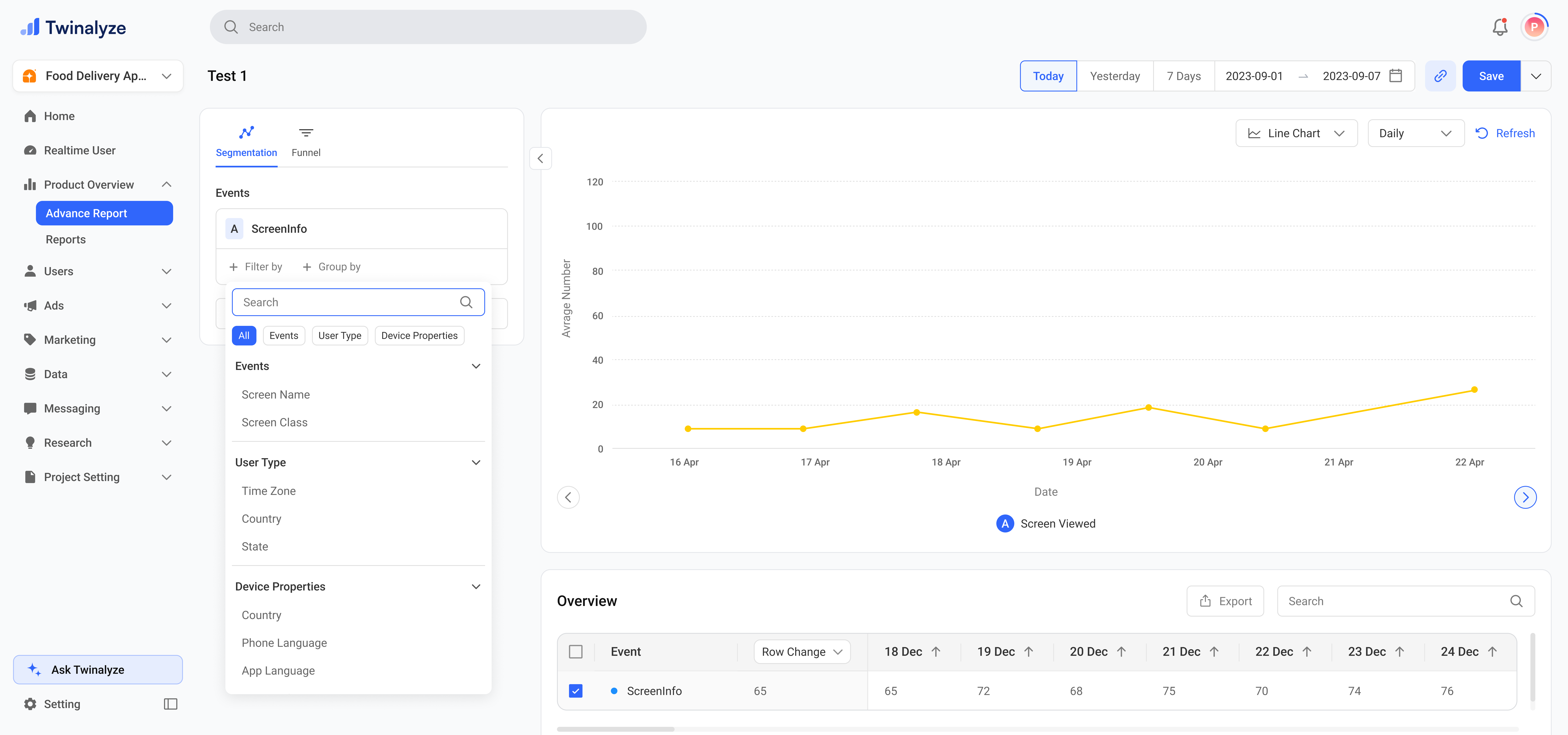
Task: Open Line Chart type dropdown
Action: pyautogui.click(x=1296, y=133)
